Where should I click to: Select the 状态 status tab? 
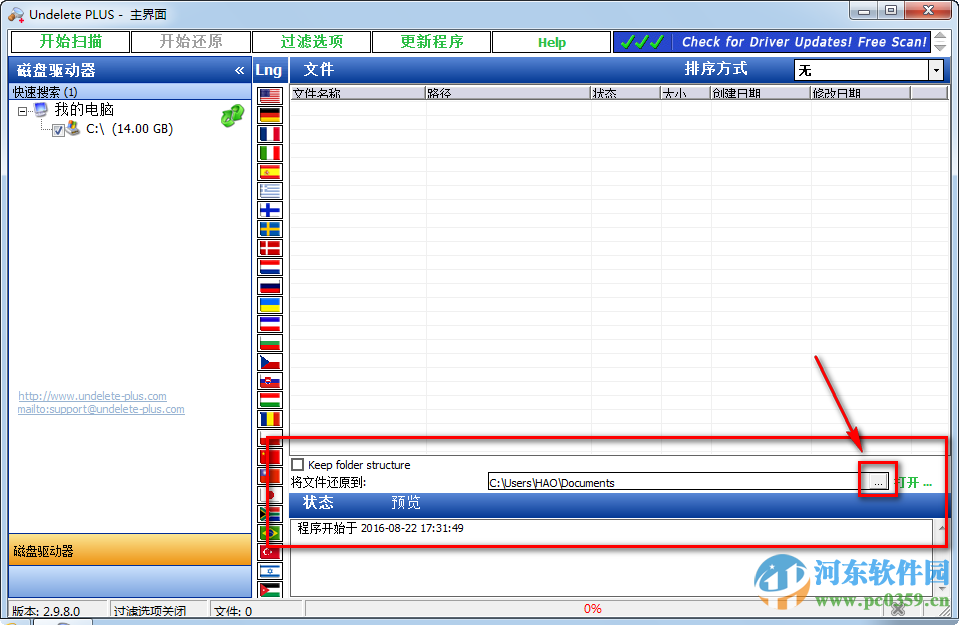click(x=319, y=503)
